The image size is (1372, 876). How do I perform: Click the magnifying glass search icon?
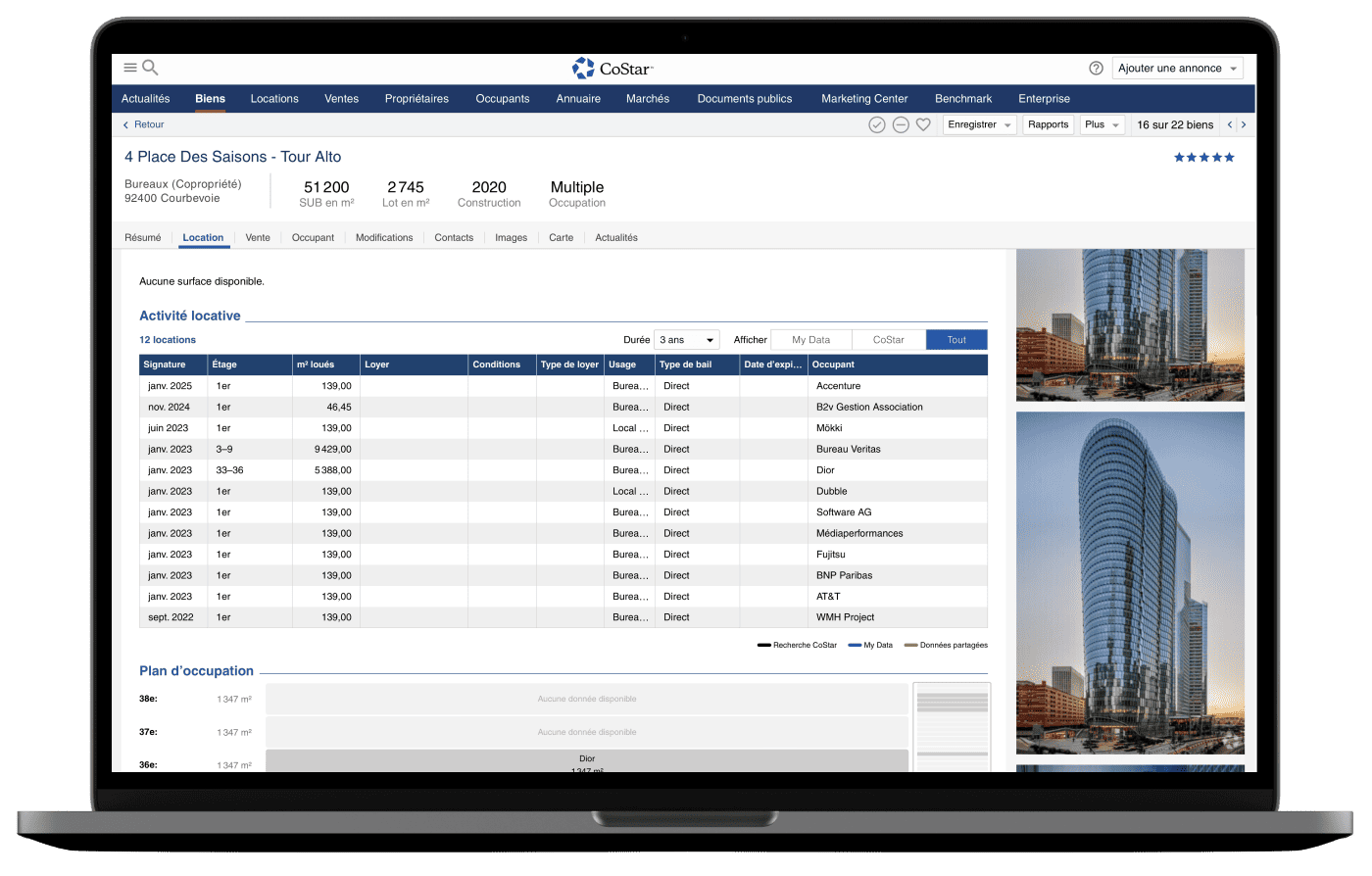point(150,68)
